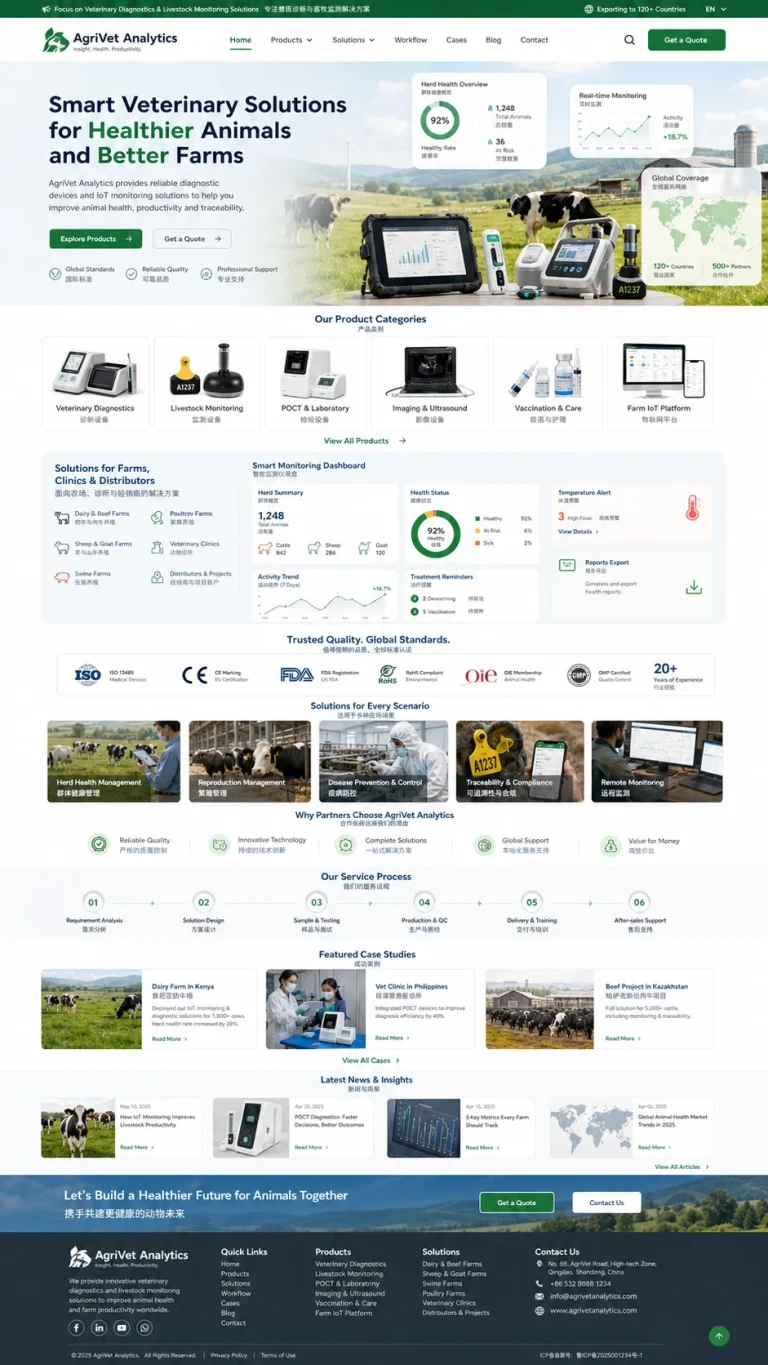
Task: Click hero Get a Quote outlined button
Action: [192, 239]
